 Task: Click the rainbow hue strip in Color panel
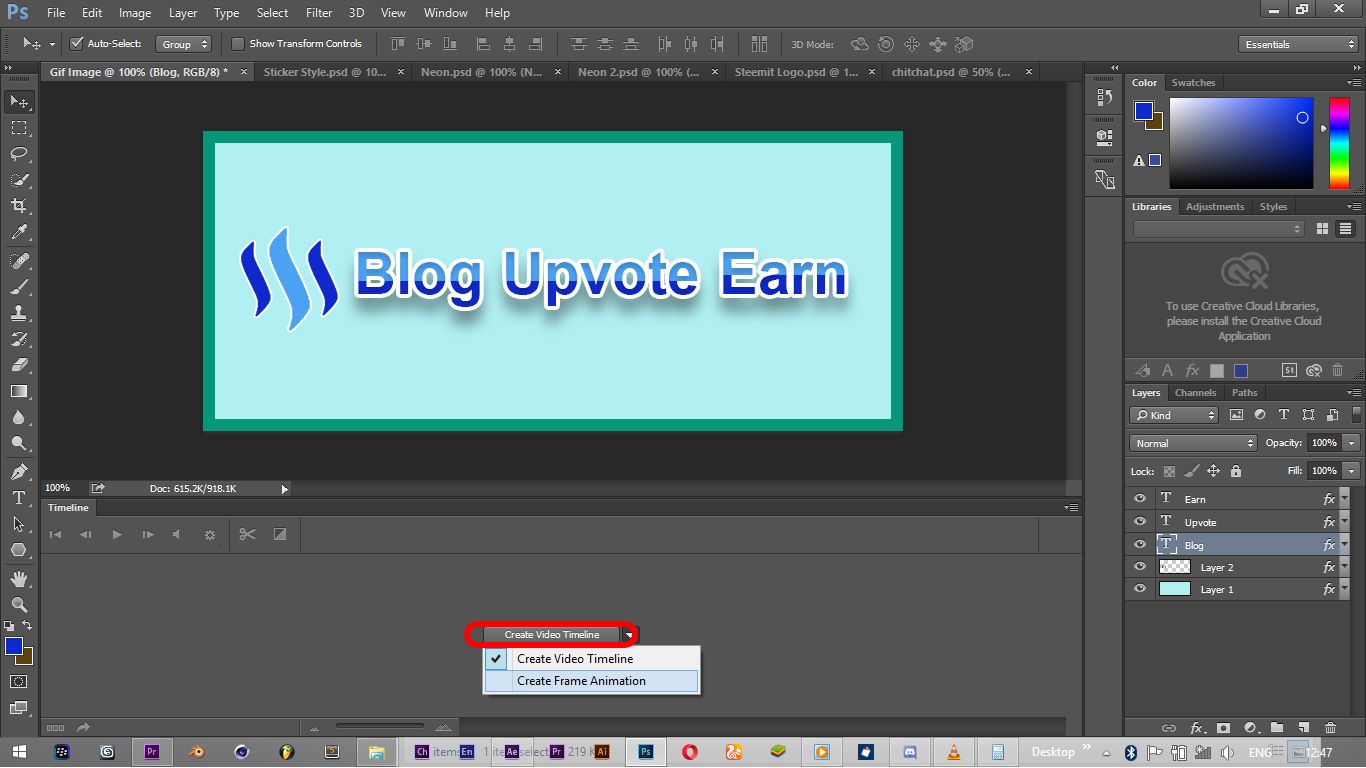point(1339,143)
